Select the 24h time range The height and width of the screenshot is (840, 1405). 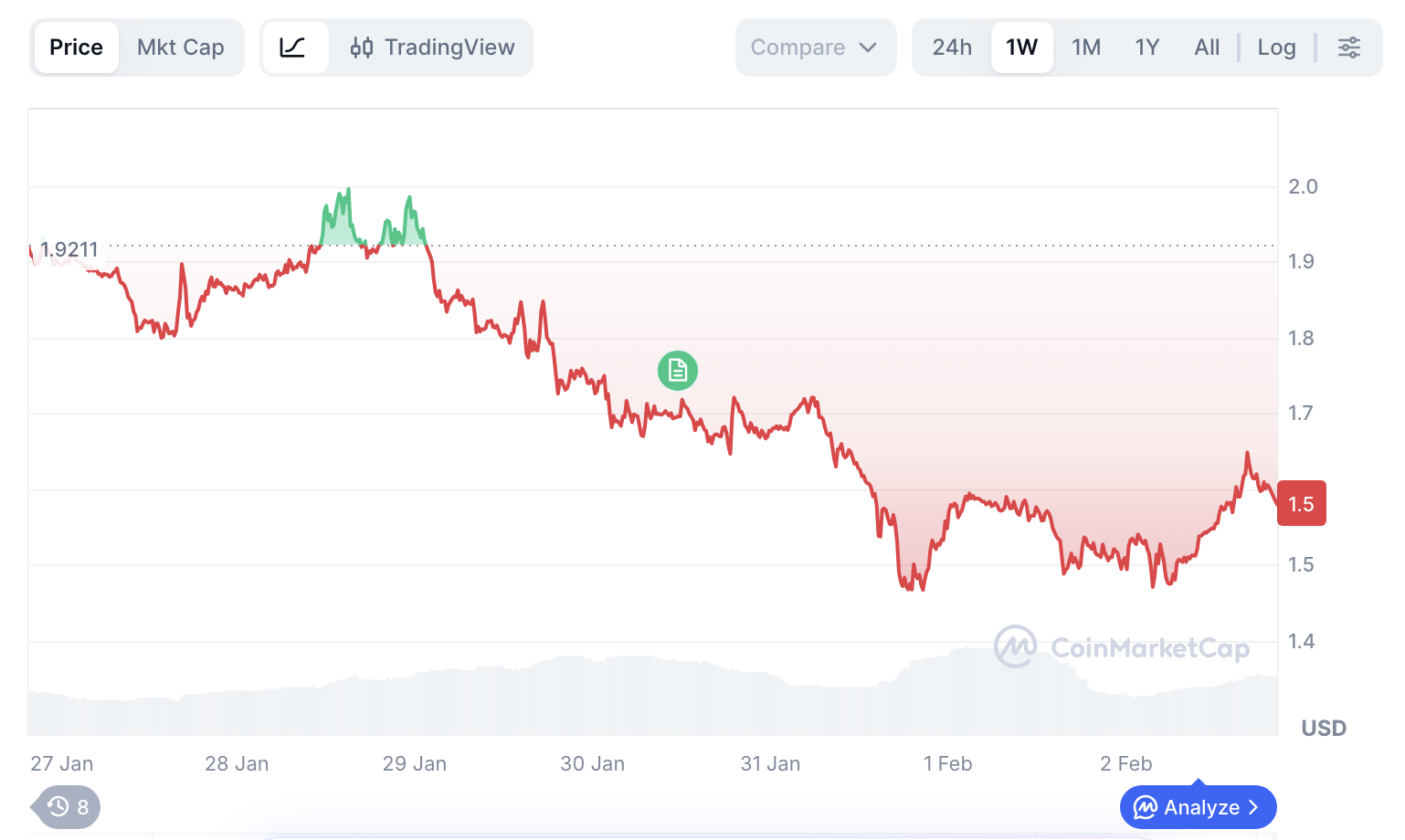(952, 47)
